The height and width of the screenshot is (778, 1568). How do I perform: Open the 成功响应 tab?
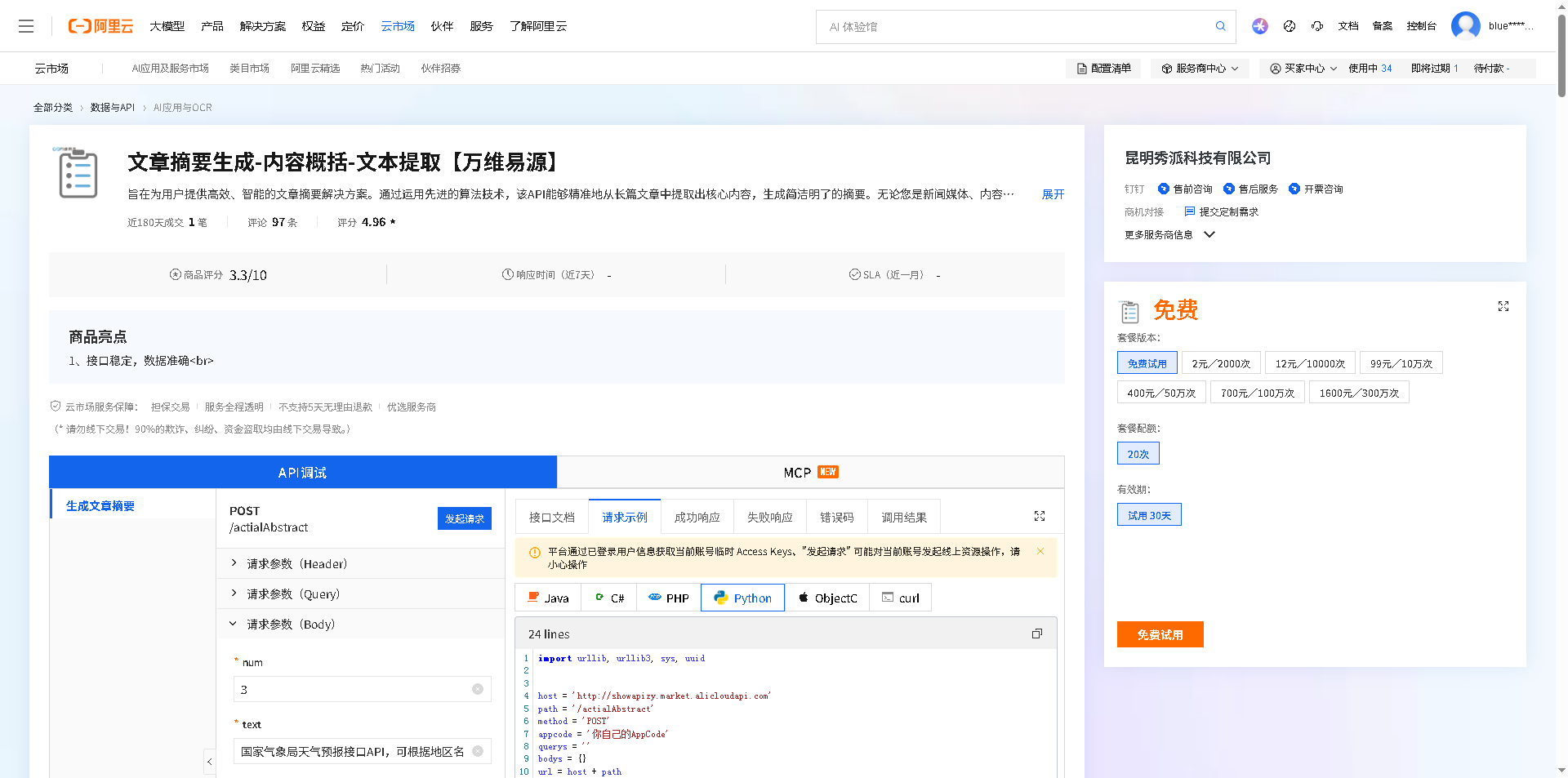click(697, 517)
